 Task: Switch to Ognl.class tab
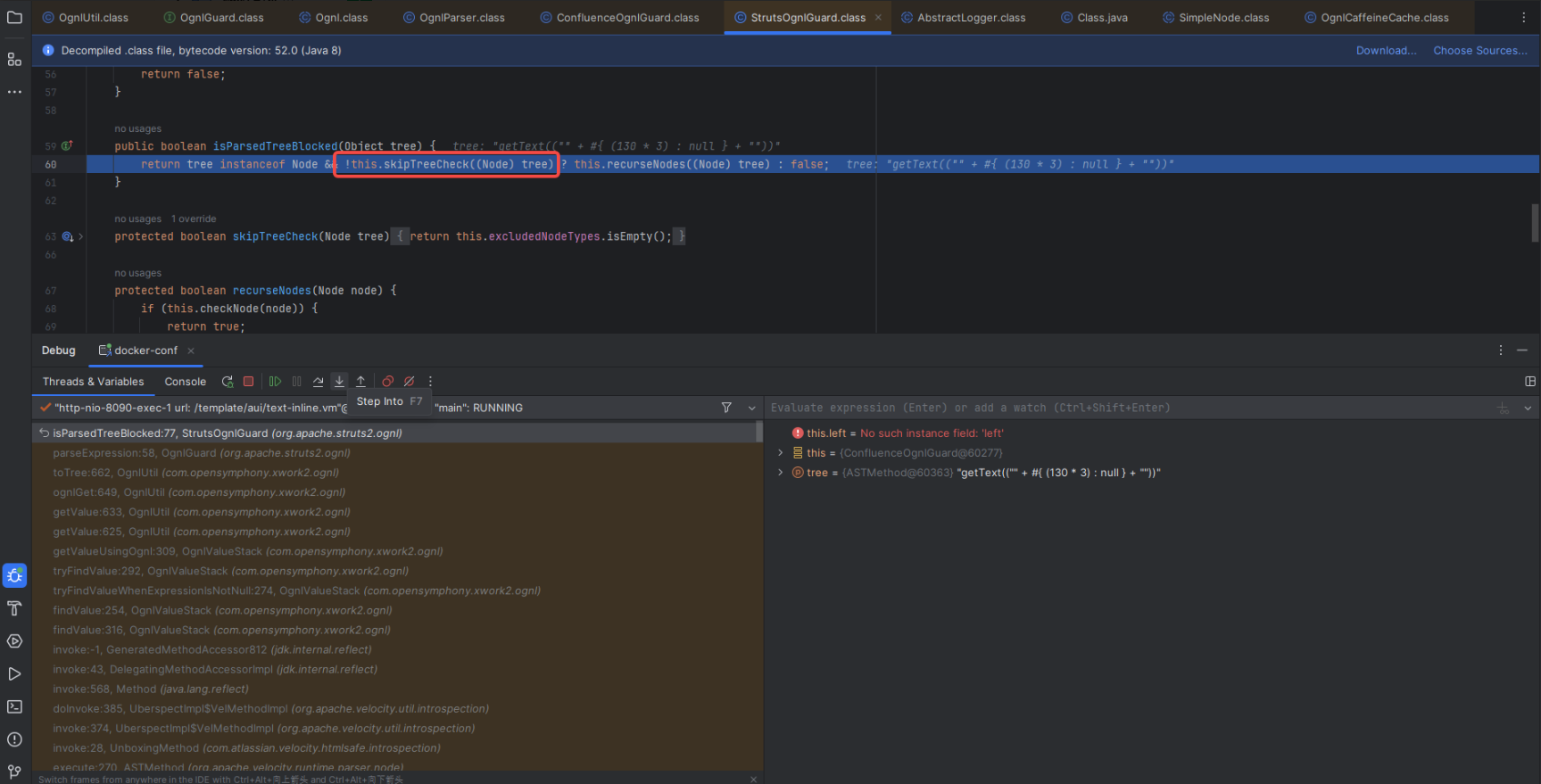click(x=334, y=17)
